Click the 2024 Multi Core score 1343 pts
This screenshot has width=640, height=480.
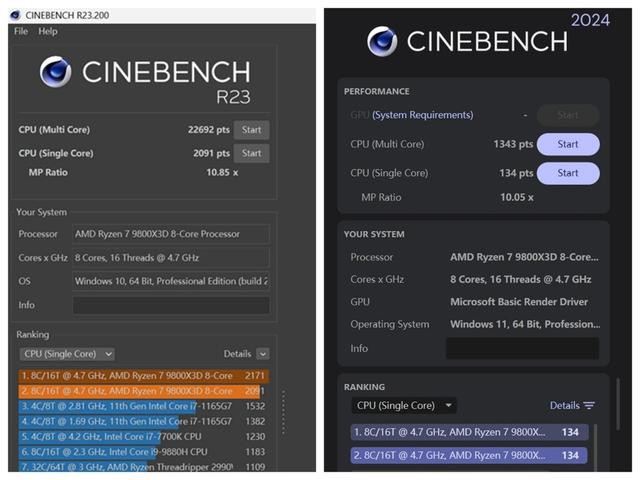(513, 144)
